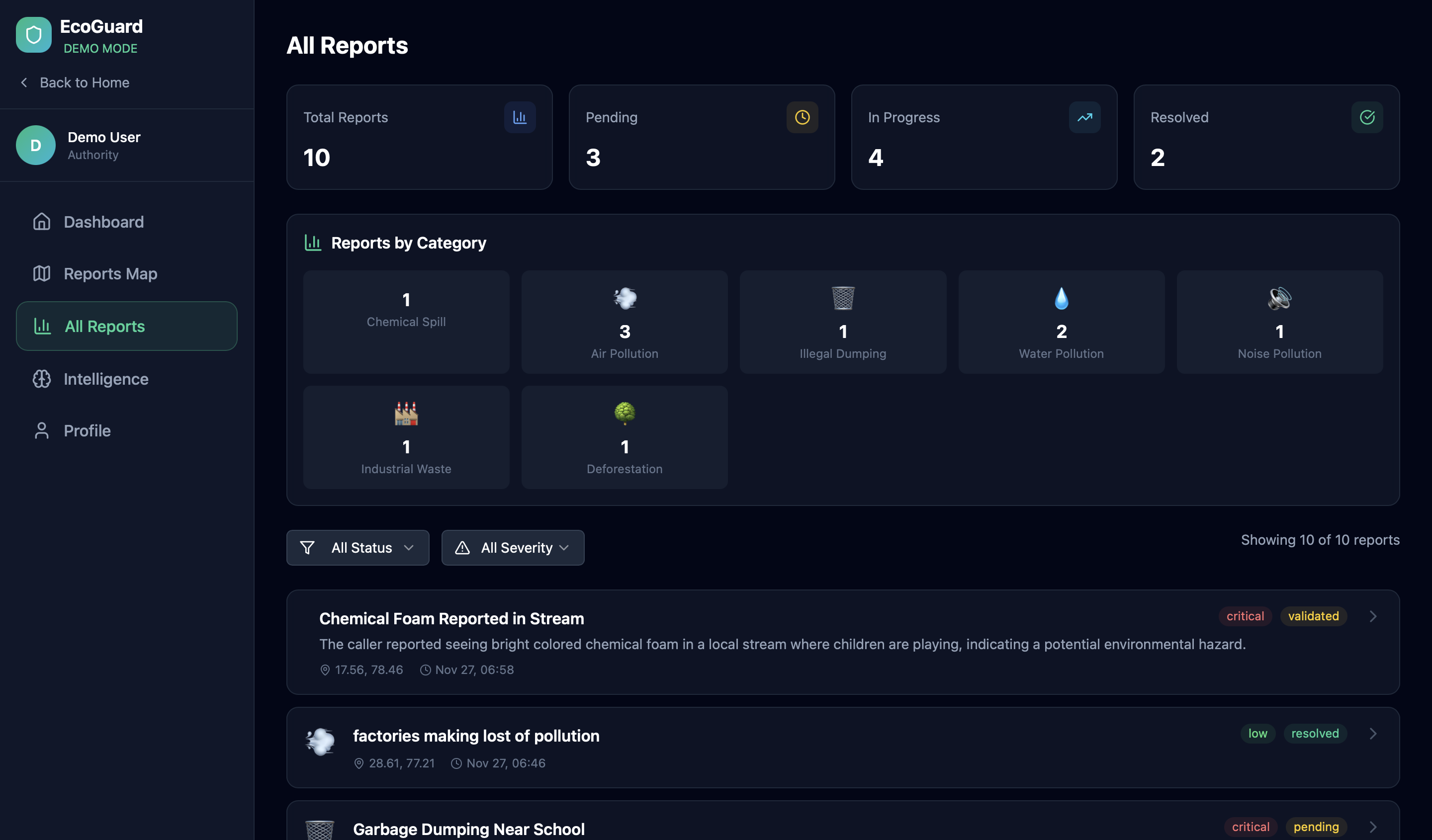Open the Reports Map sidebar item
Viewport: 1432px width, 840px height.
(110, 274)
